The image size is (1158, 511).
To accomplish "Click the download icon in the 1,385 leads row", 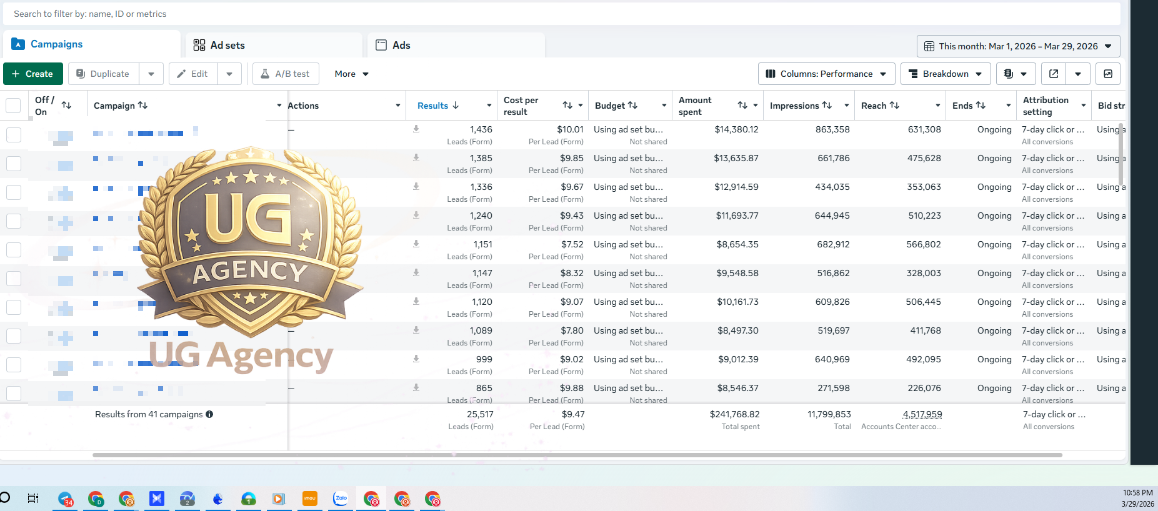I will tap(416, 157).
